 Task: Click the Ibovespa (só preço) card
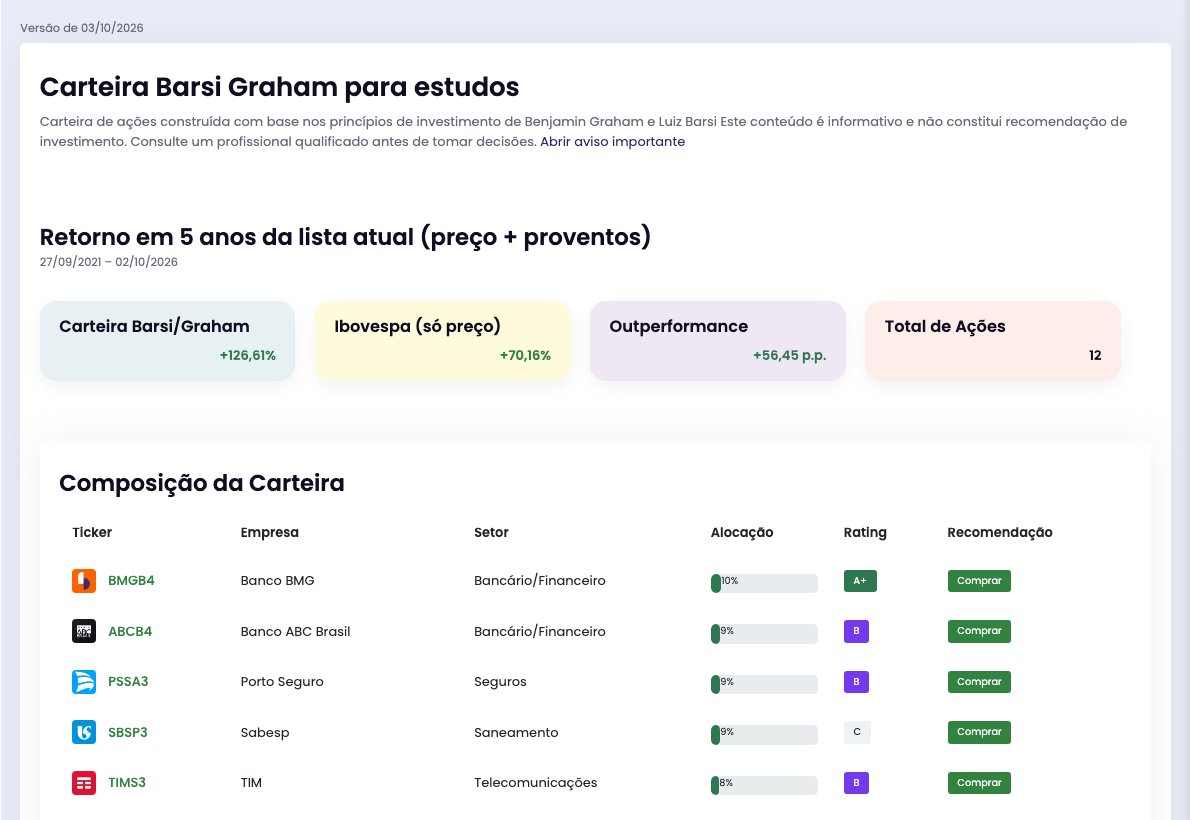pos(442,341)
